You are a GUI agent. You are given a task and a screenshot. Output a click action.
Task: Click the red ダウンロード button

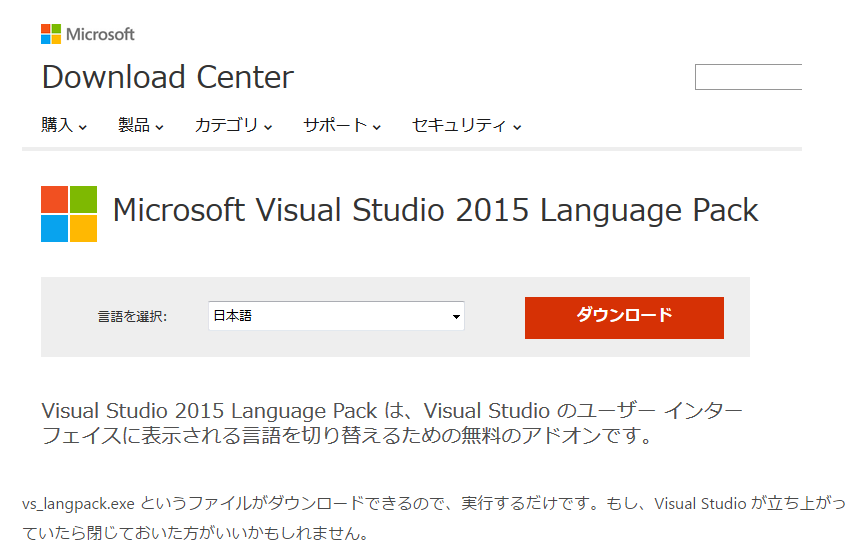pyautogui.click(x=624, y=318)
